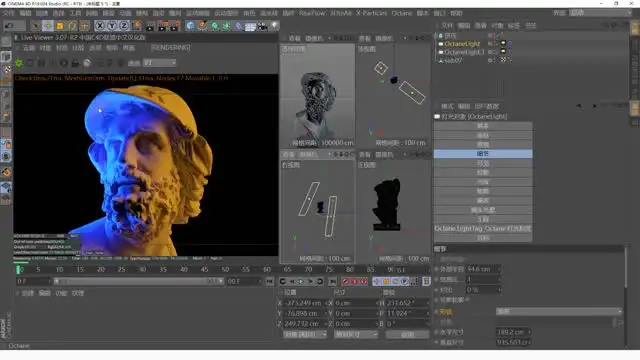
Task: Open object coordinate mode dropdown
Action: click(305, 334)
